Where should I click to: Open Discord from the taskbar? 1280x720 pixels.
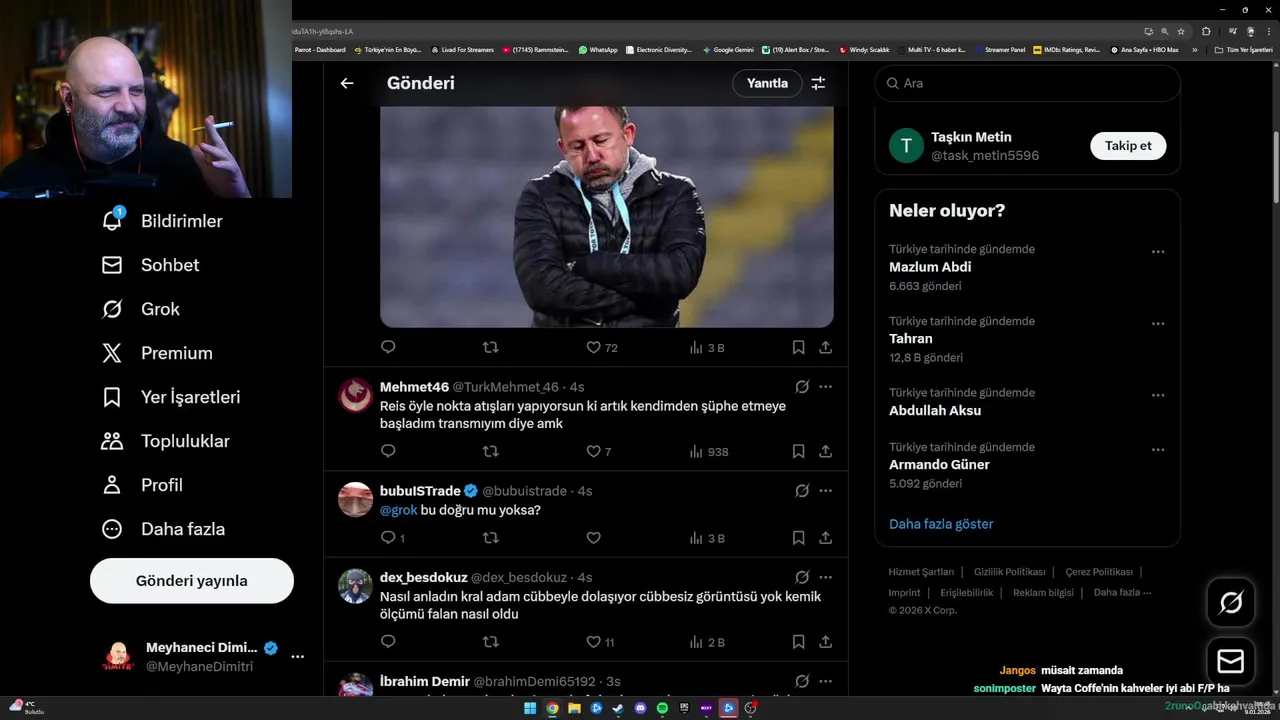tap(640, 708)
